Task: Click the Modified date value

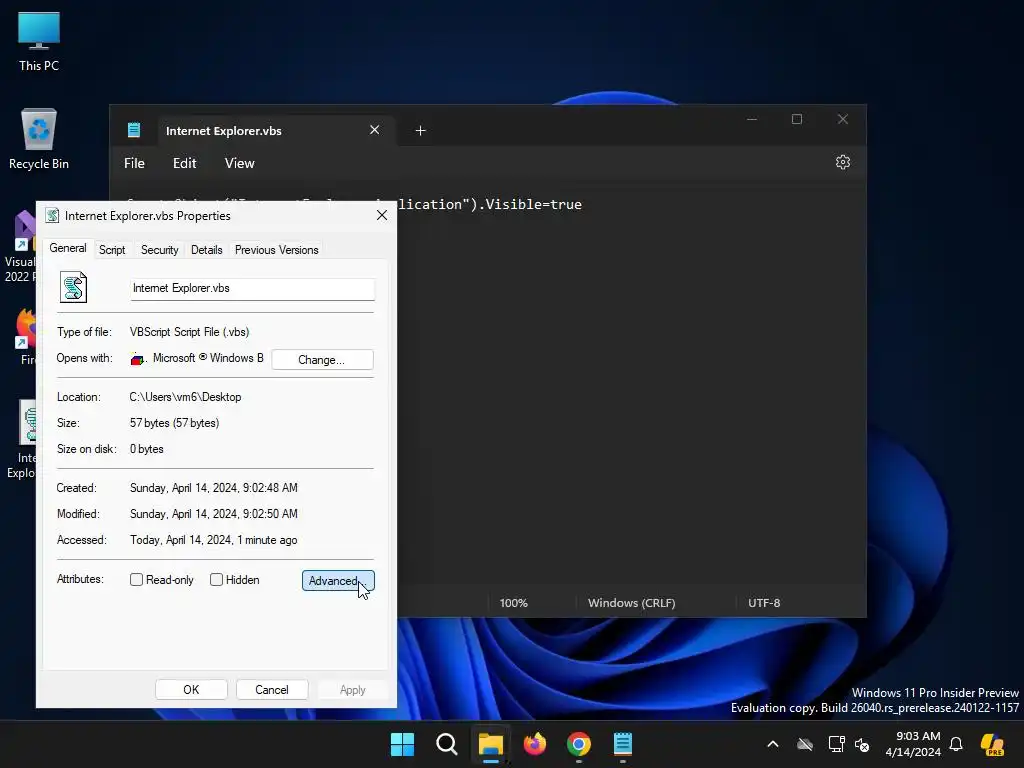Action: [214, 514]
